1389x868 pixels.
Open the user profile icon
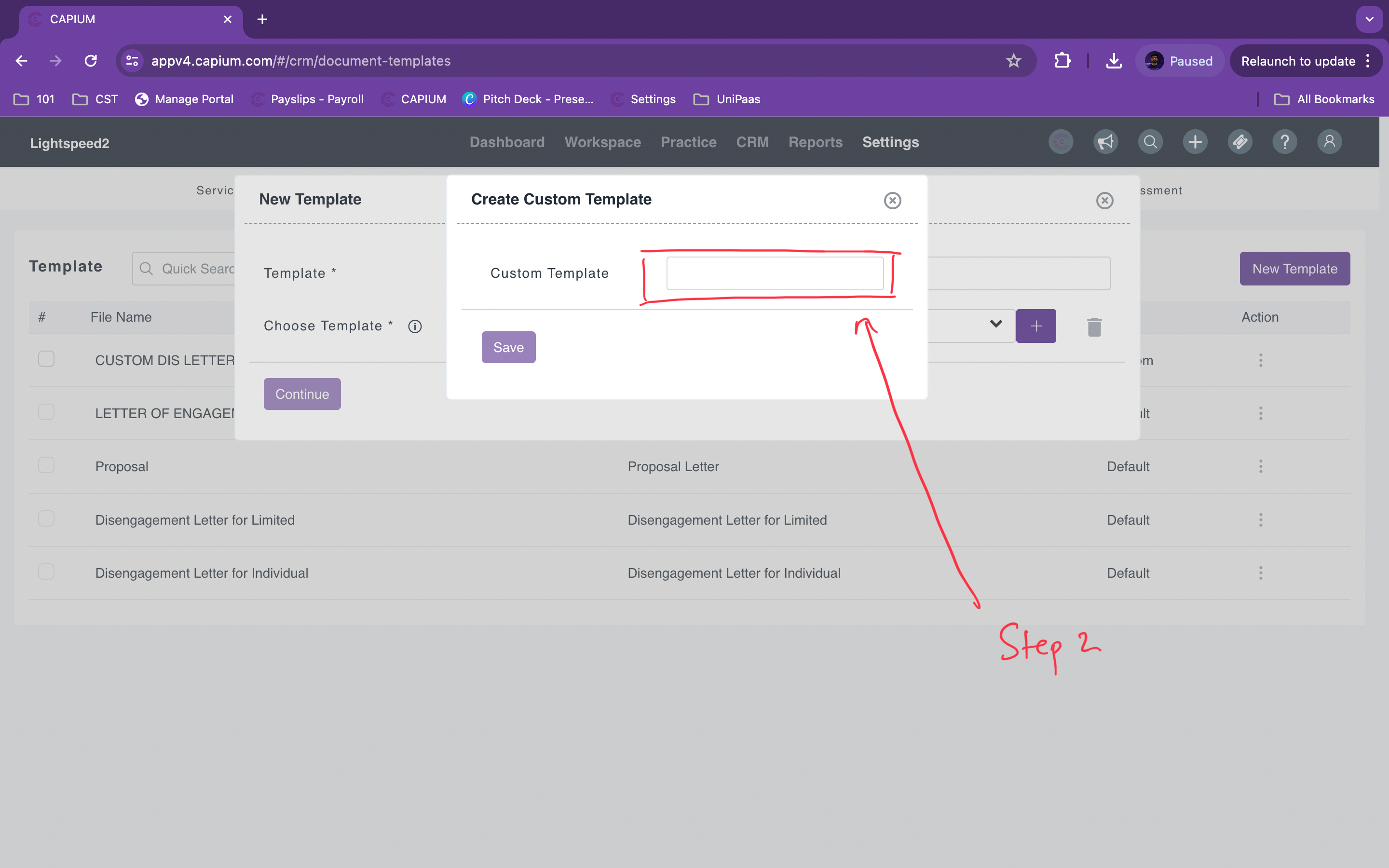tap(1329, 142)
